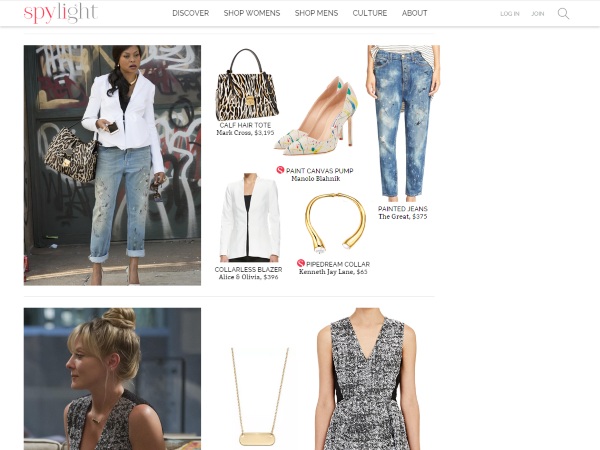This screenshot has height=450, width=600.
Task: Open Shop Womens menu
Action: point(252,13)
